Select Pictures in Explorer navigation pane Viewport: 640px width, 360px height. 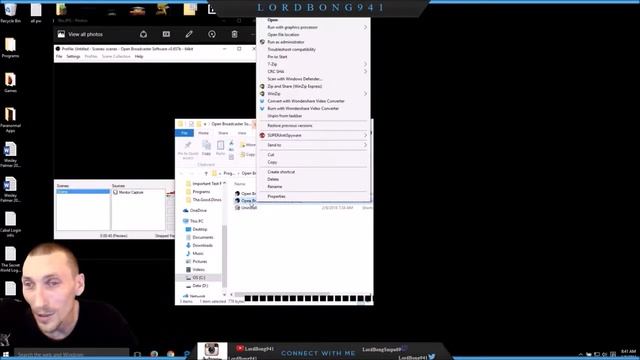click(197, 261)
